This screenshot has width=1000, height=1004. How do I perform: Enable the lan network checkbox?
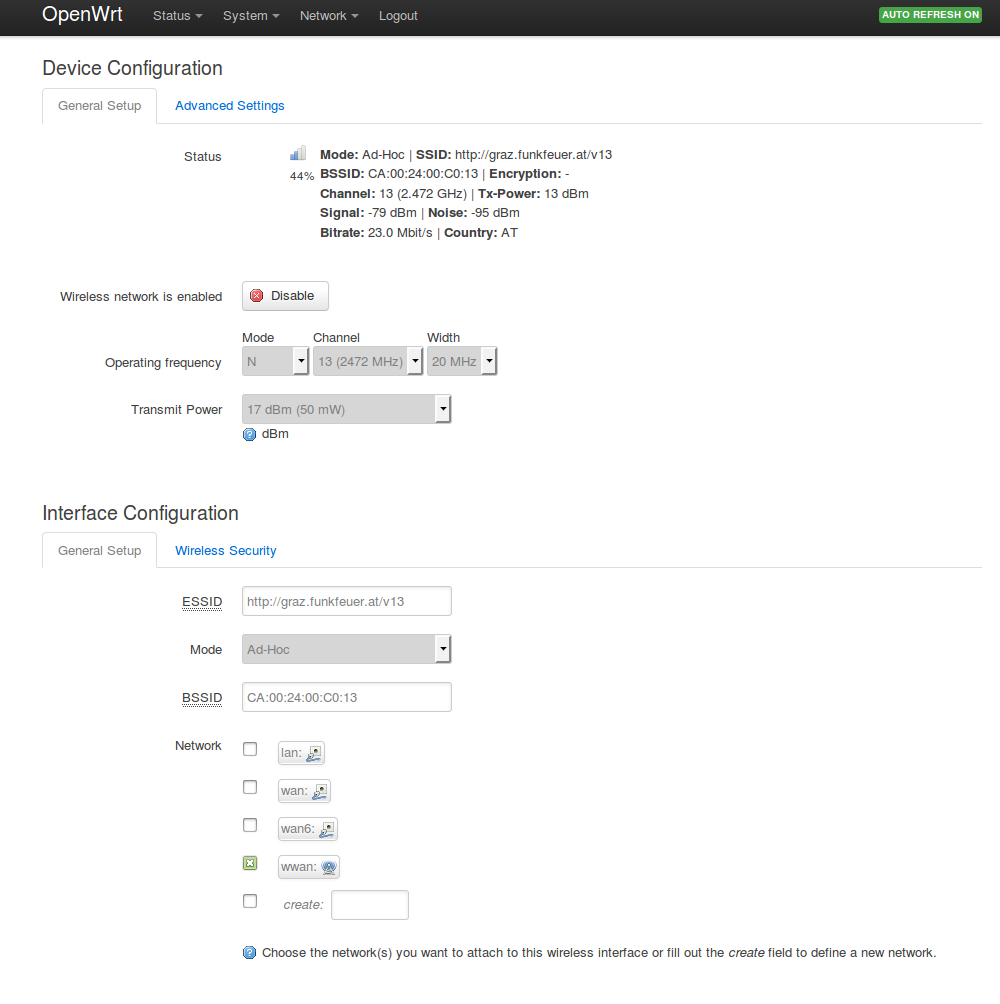click(250, 749)
